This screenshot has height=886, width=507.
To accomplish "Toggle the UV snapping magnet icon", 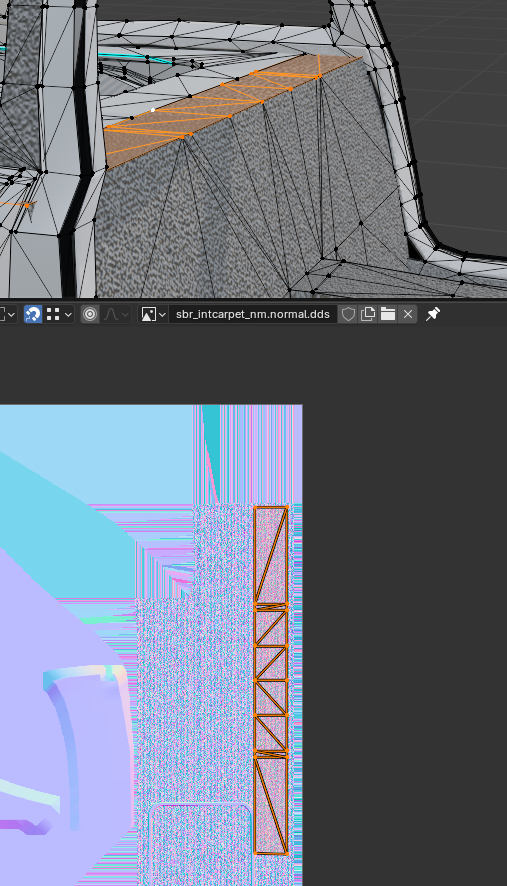I will tap(33, 314).
